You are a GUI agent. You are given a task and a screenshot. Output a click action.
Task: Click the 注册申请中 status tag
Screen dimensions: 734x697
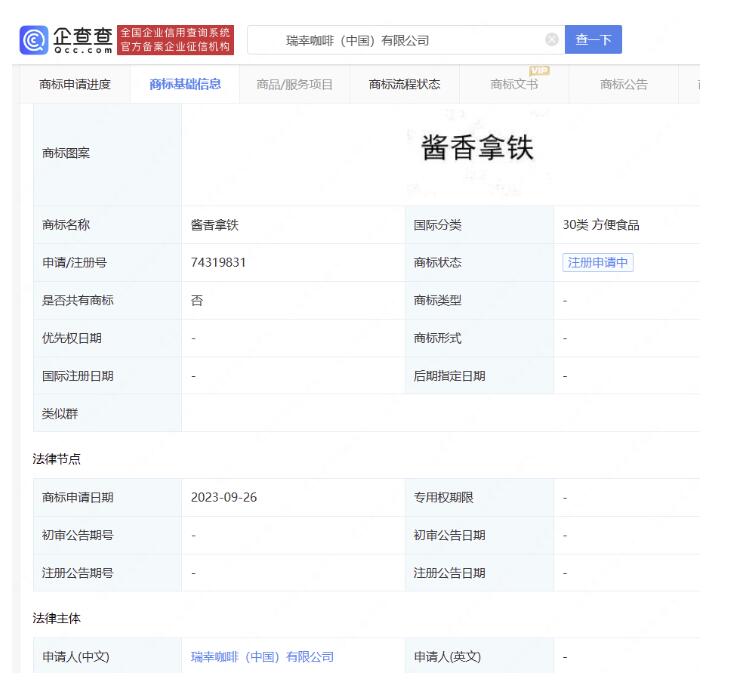pos(598,263)
